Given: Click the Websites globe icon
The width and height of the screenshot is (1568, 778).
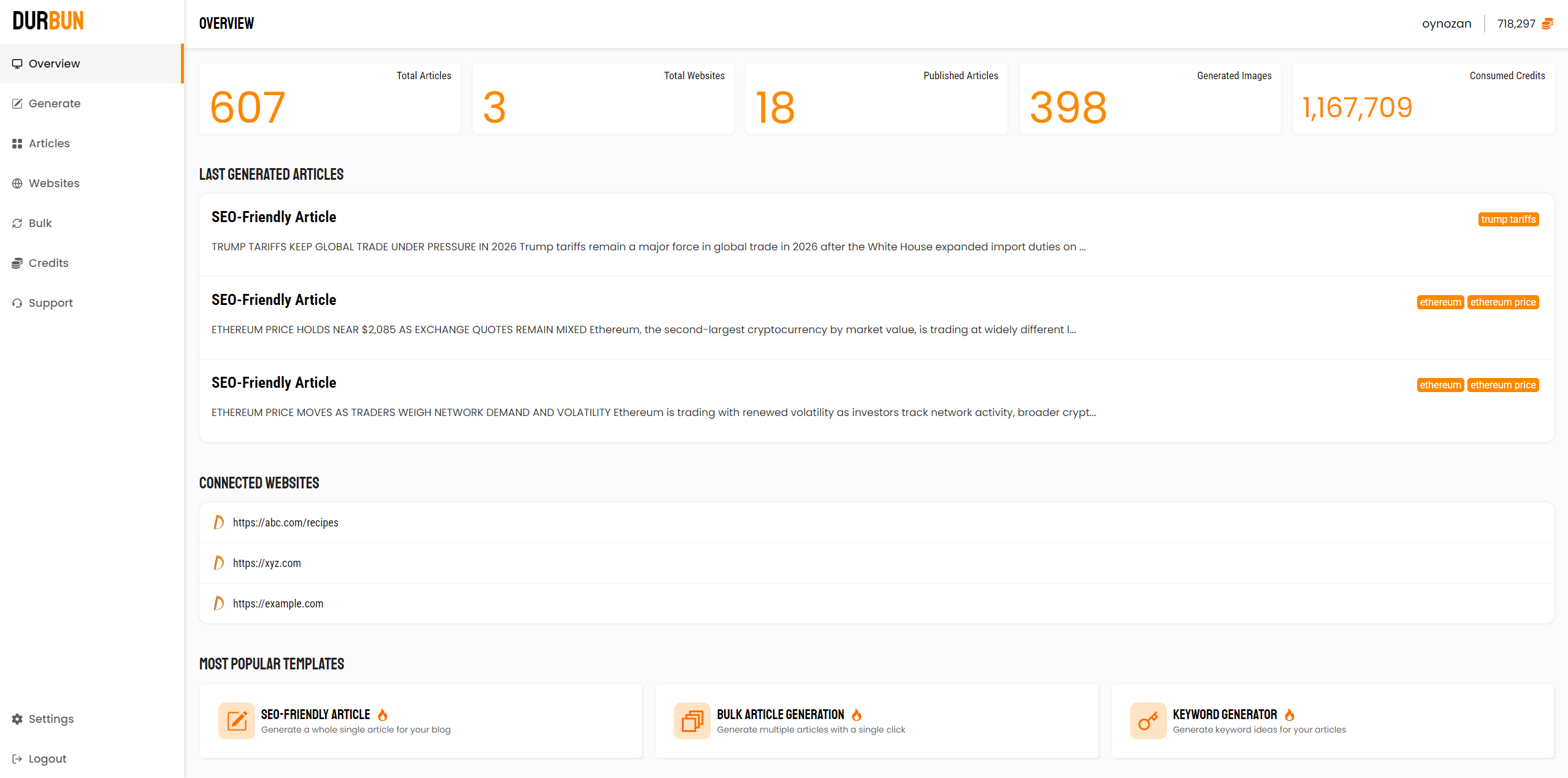Looking at the screenshot, I should (17, 183).
